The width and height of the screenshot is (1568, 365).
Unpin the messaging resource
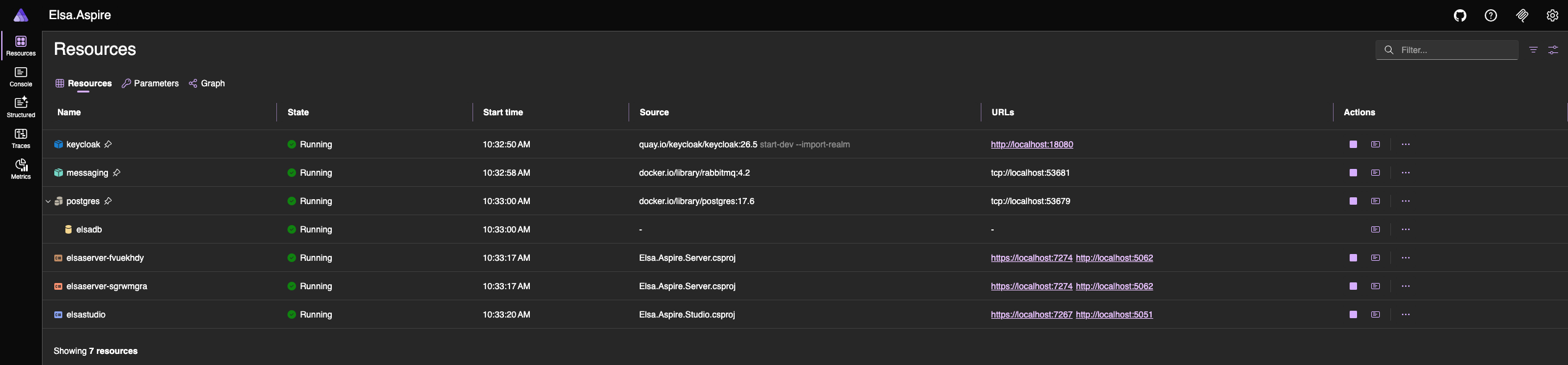pyautogui.click(x=117, y=173)
